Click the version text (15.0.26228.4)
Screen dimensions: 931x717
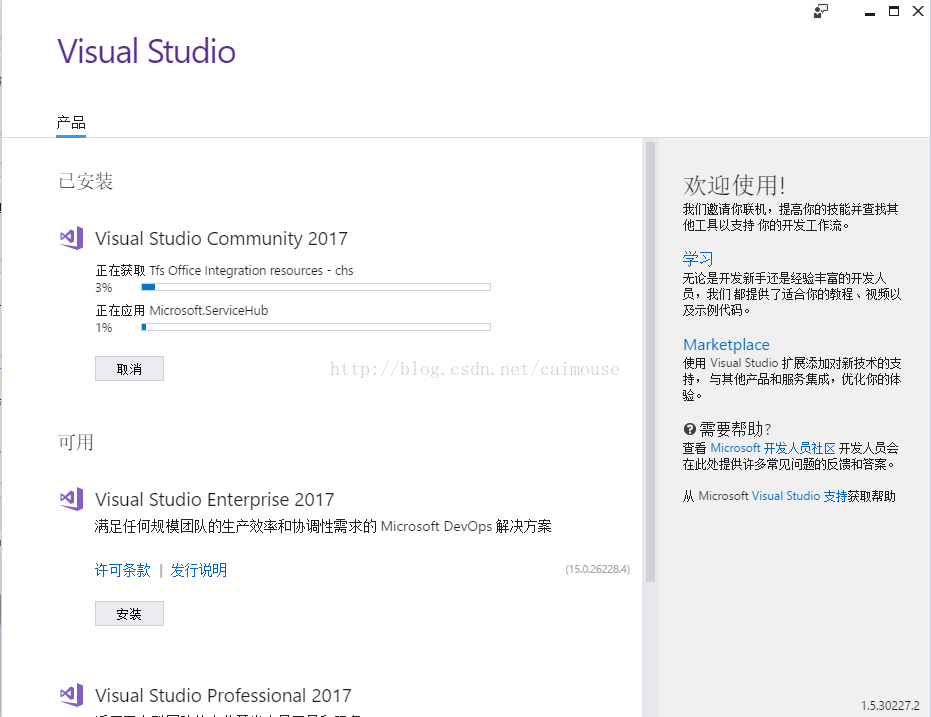(597, 569)
